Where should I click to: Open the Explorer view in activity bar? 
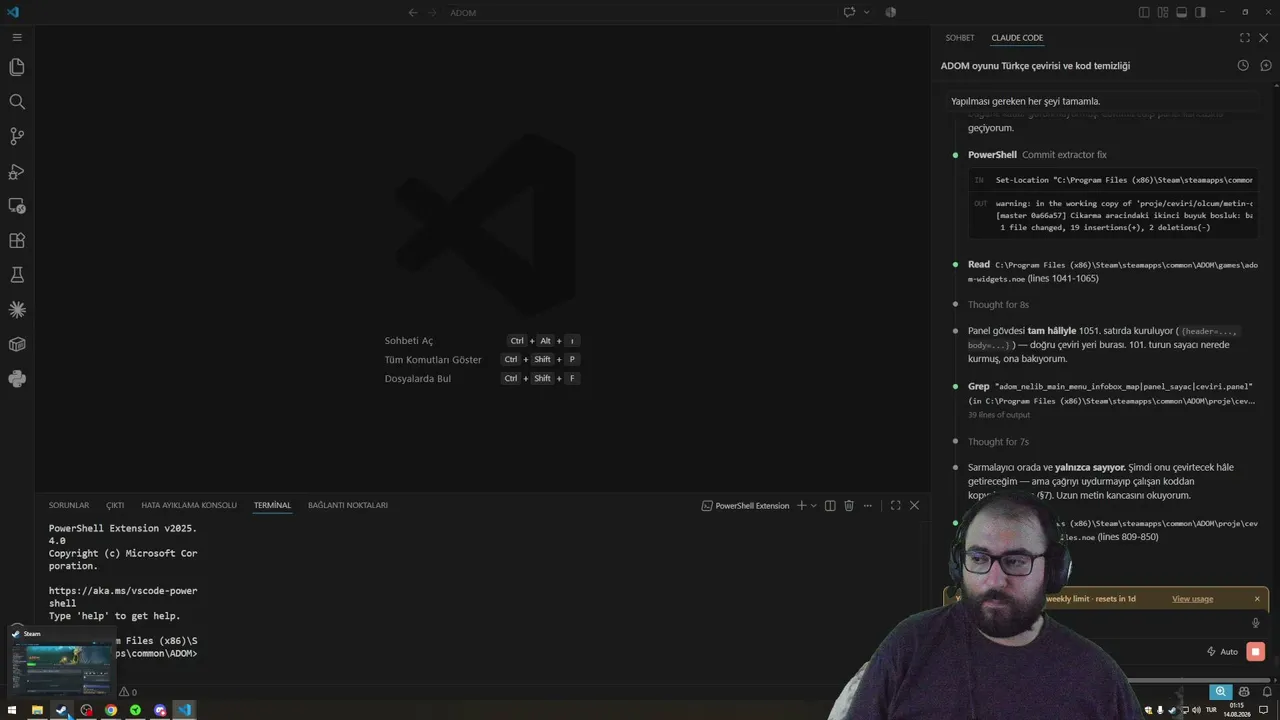pyautogui.click(x=17, y=67)
